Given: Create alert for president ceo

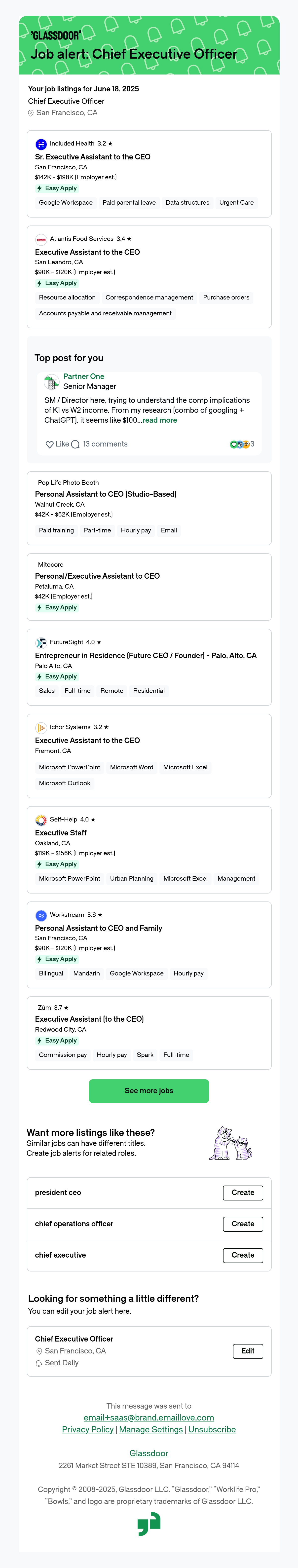Looking at the screenshot, I should 243,1193.
